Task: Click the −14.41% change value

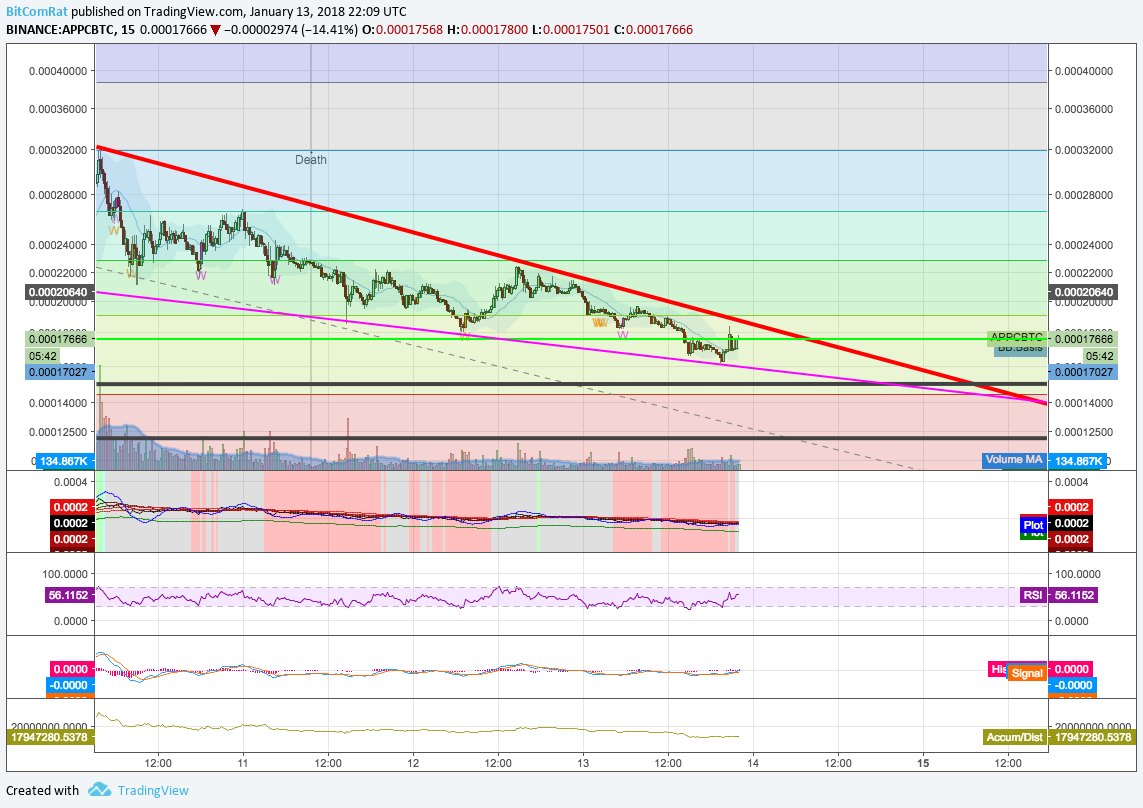Action: [330, 30]
